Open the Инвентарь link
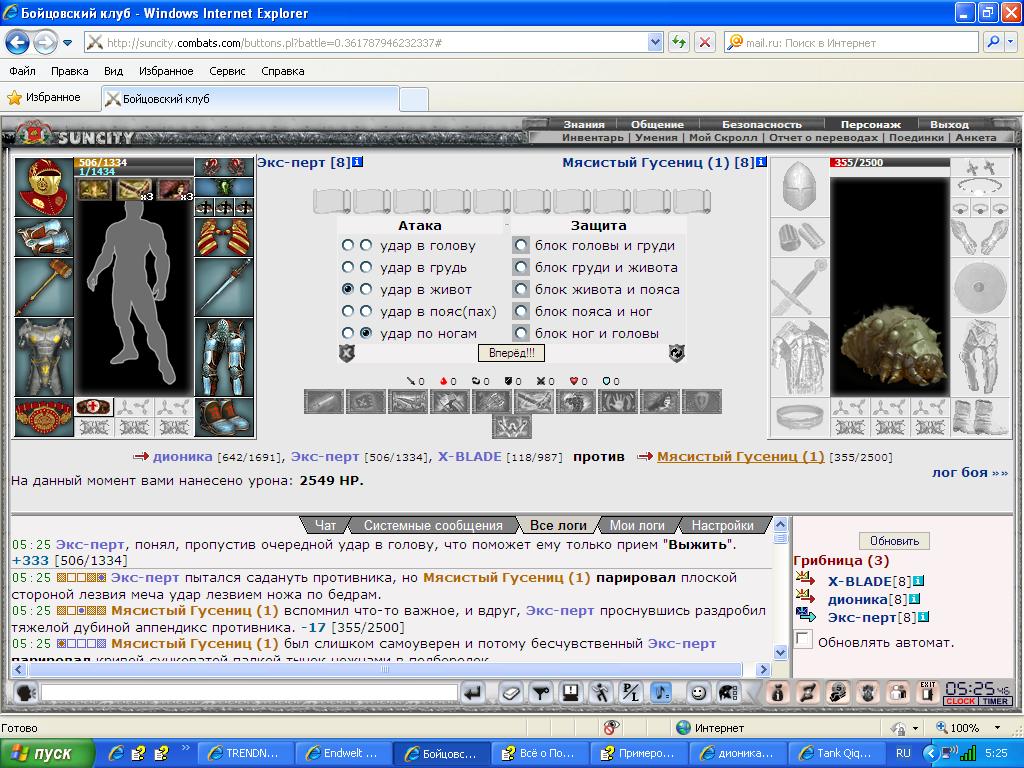This screenshot has height=768, width=1024. coord(593,138)
